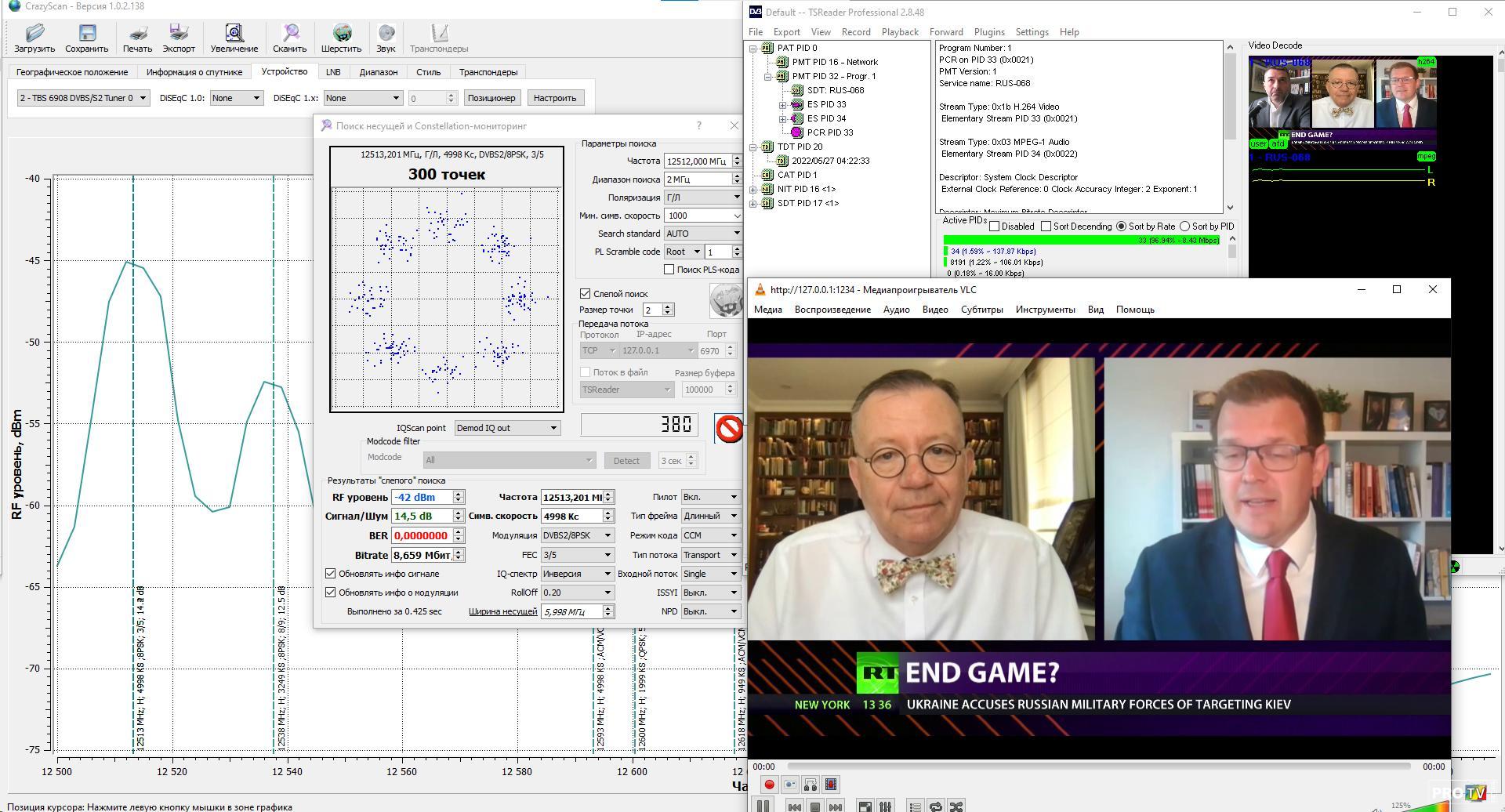Open the Поляризация dropdown

click(x=702, y=198)
